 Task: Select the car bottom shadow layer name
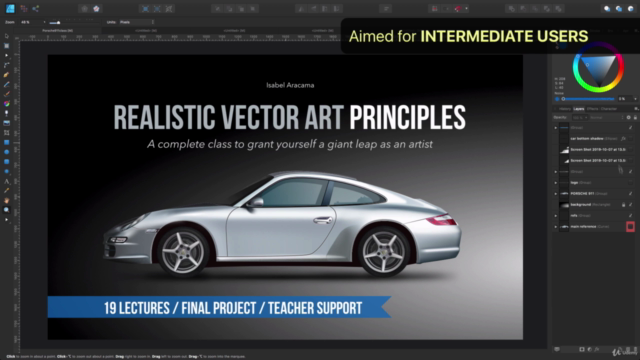(587, 139)
